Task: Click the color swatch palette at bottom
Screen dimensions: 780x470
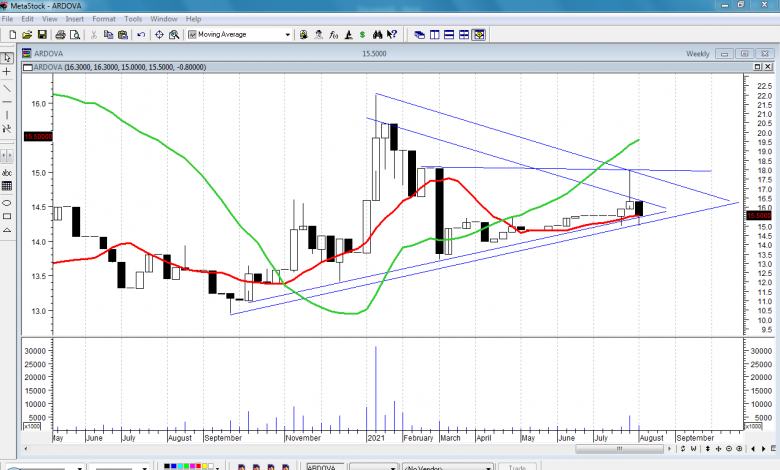Action: (190, 466)
